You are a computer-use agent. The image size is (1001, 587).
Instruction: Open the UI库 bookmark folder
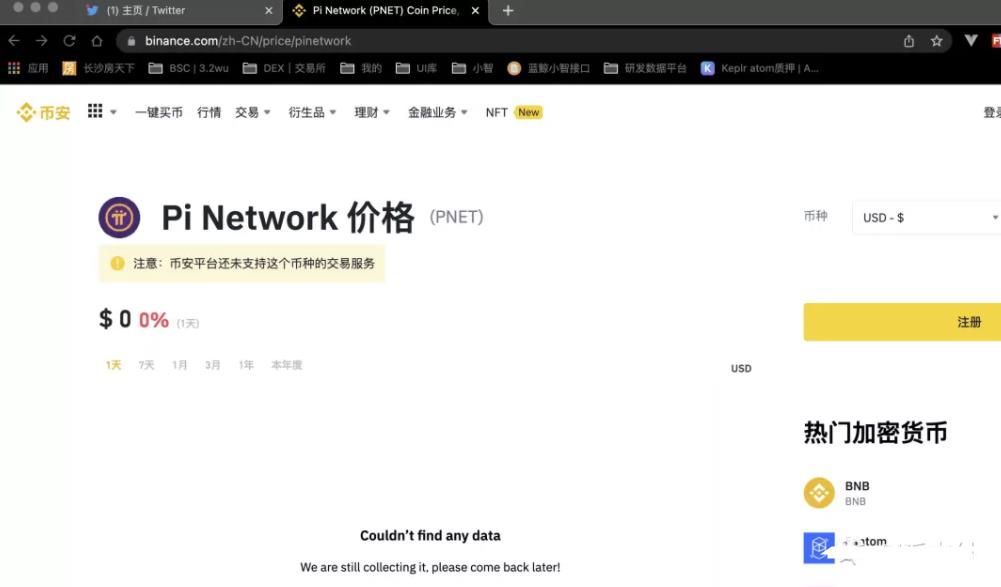[416, 68]
